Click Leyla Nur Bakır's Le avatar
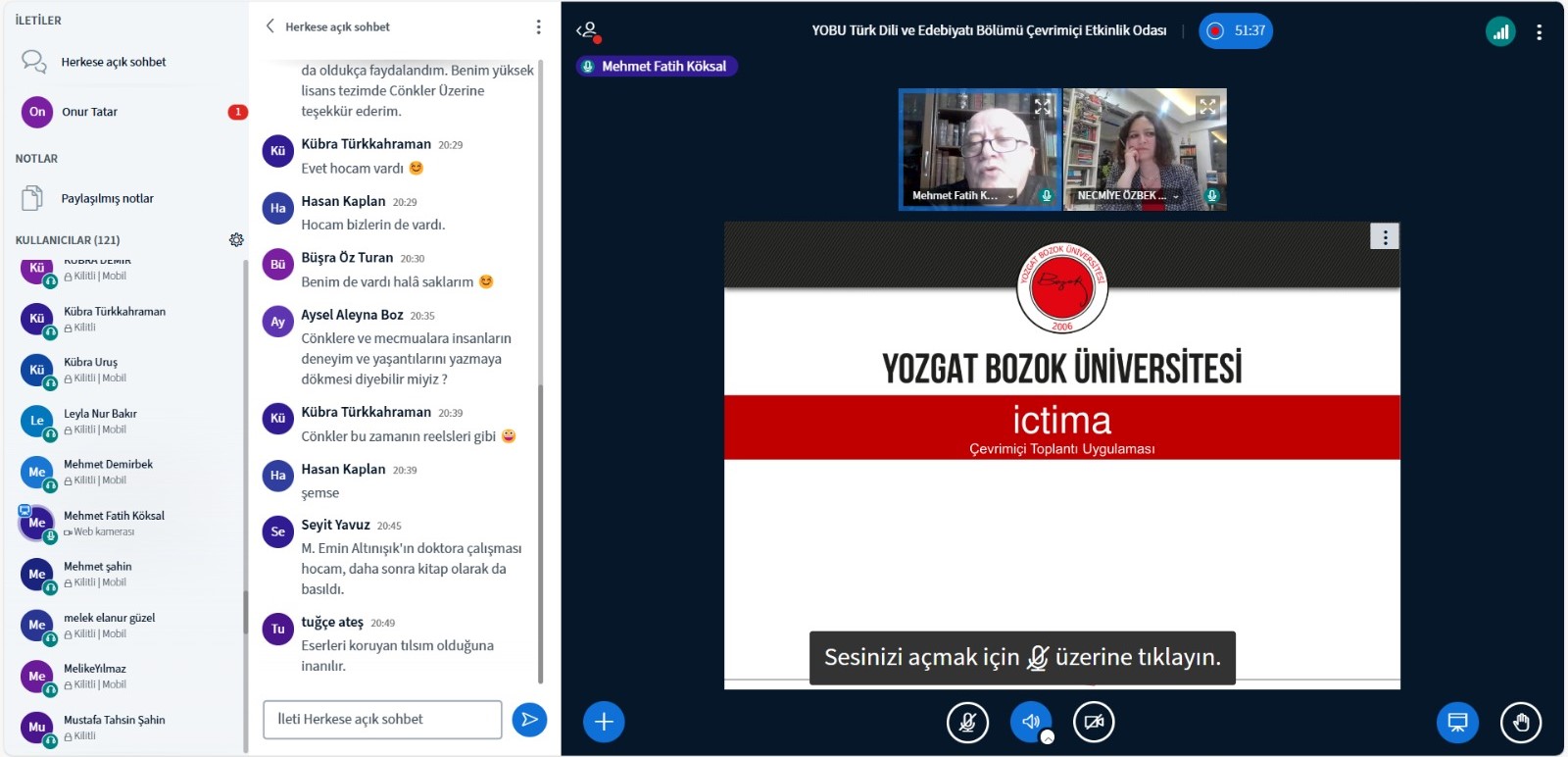Viewport: 1568px width, 757px height. (37, 421)
